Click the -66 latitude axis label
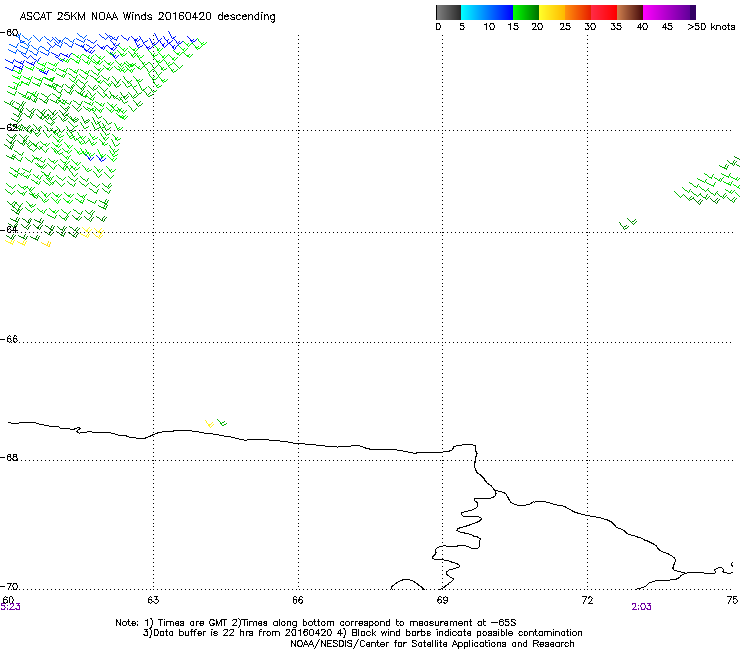The image size is (740, 650). coord(9,339)
